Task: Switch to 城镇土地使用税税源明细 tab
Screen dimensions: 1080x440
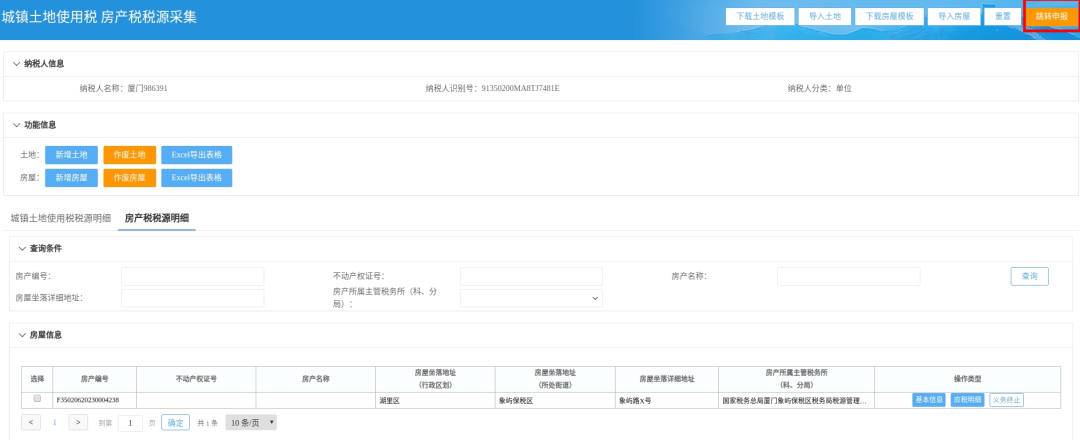Action: [61, 218]
